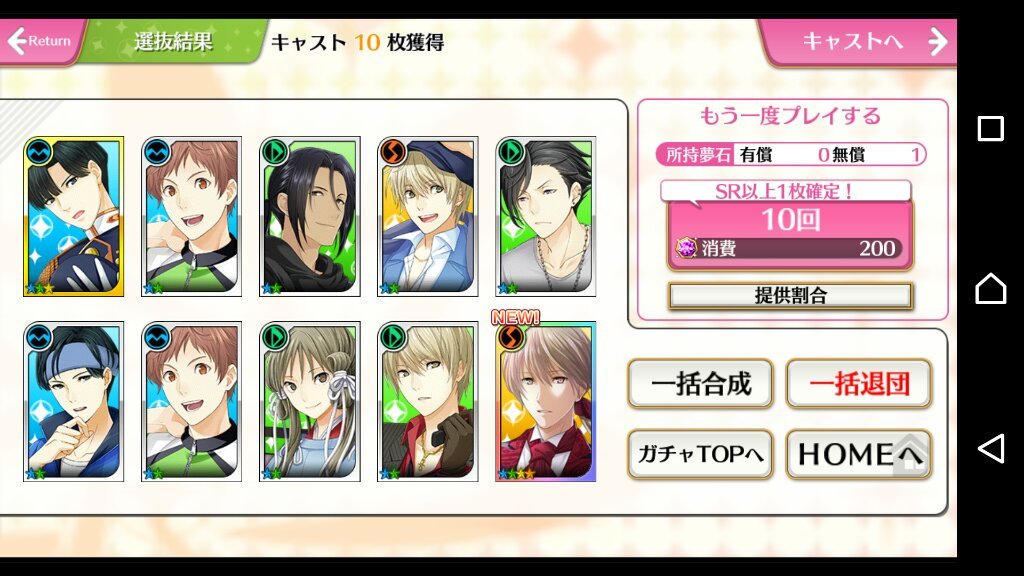Viewport: 1024px width, 576px height.
Task: Select the blue-headband character card
Action: (73, 402)
